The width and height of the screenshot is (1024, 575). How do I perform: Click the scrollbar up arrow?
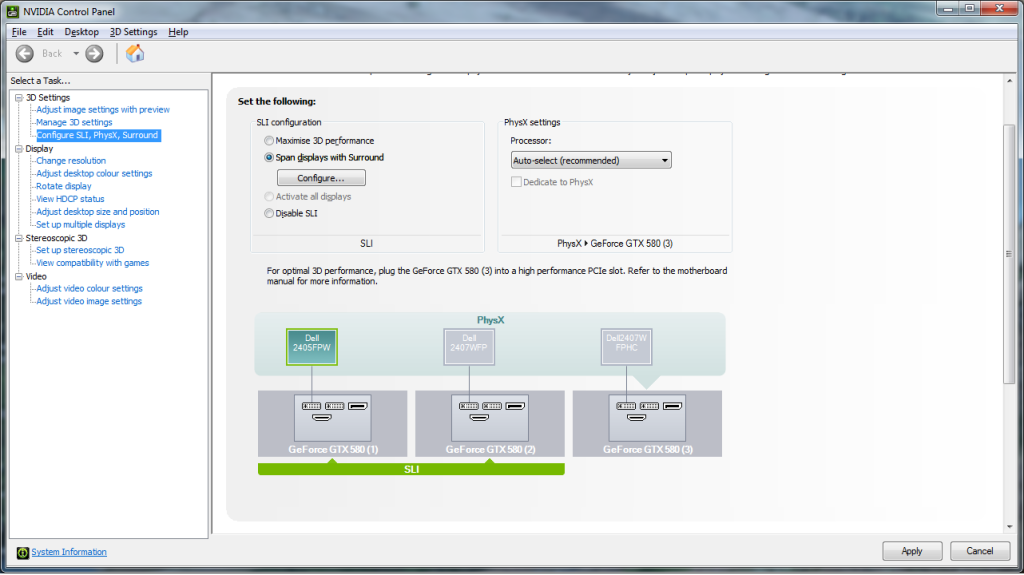[1010, 81]
